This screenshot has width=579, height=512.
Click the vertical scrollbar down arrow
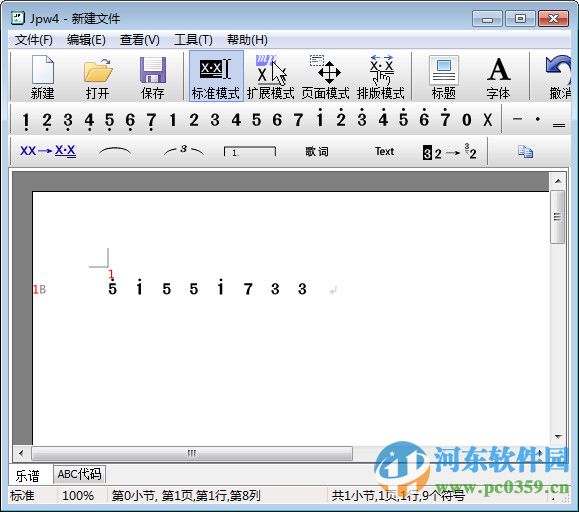click(x=558, y=437)
